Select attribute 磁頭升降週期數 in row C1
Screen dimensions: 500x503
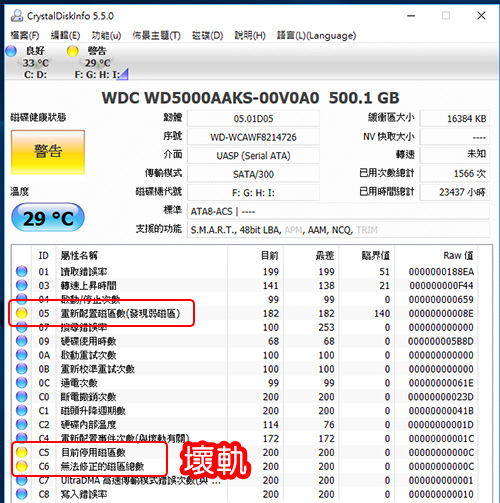(x=93, y=411)
